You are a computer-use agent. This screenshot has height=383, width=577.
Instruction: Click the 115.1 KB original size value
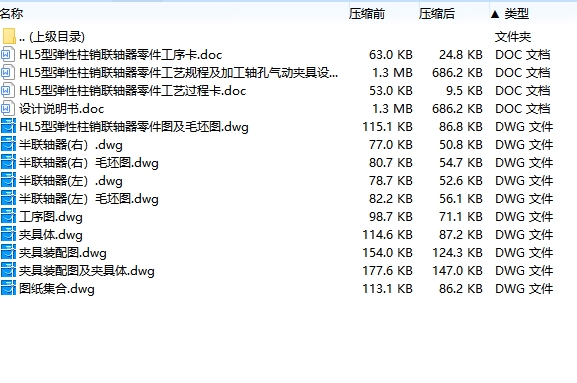387,127
